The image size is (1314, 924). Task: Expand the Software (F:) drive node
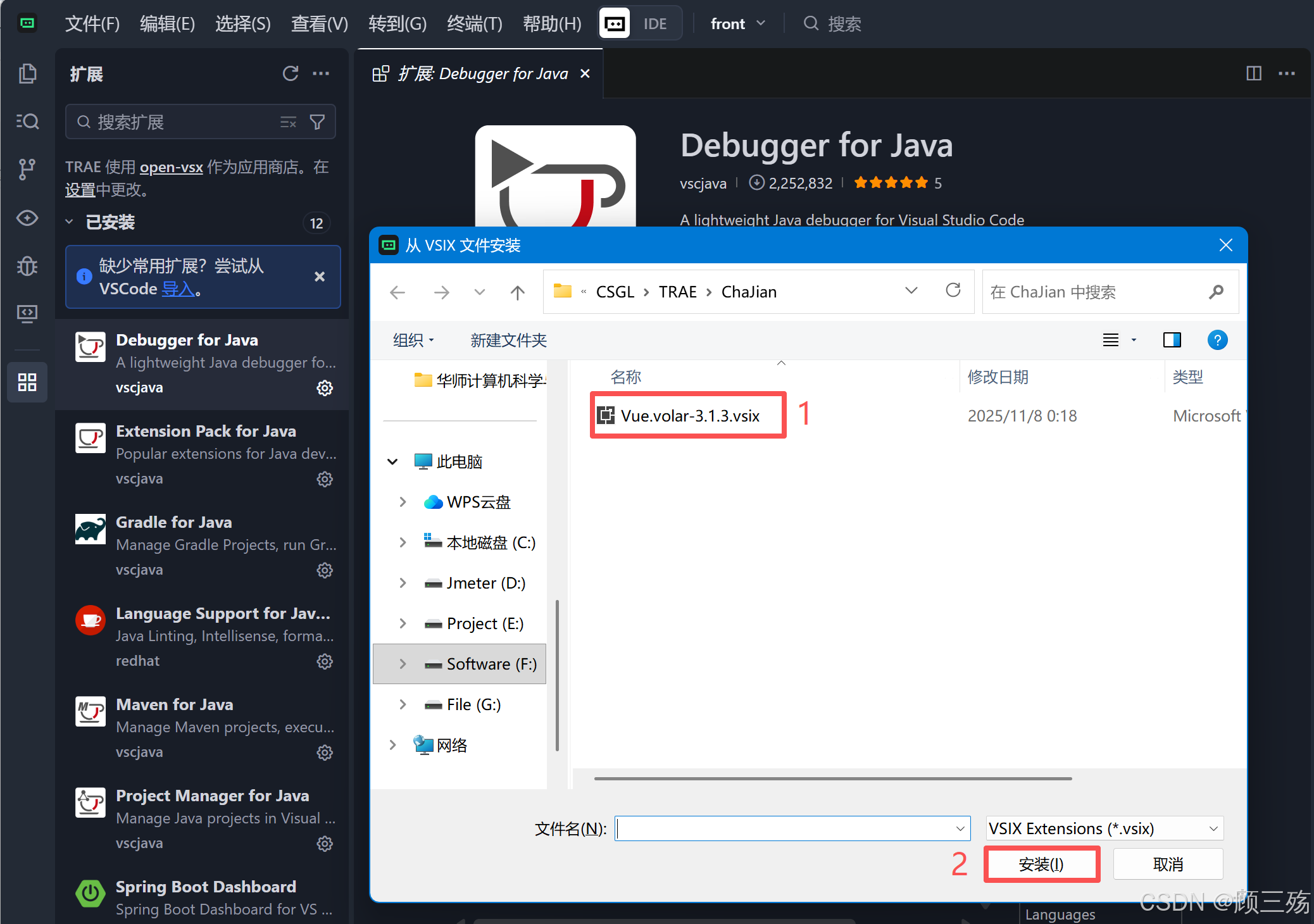(403, 664)
